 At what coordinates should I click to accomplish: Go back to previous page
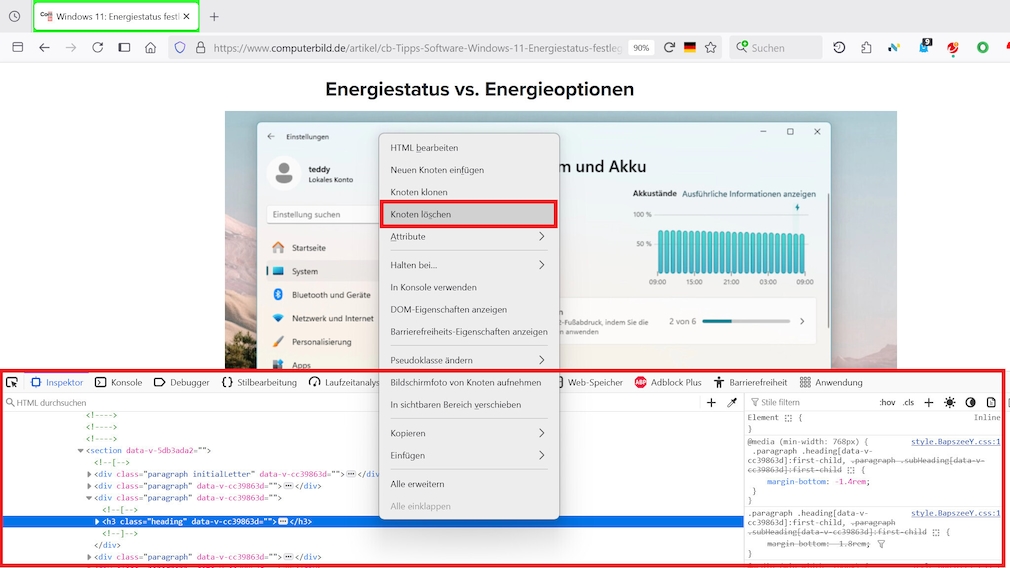[x=44, y=48]
